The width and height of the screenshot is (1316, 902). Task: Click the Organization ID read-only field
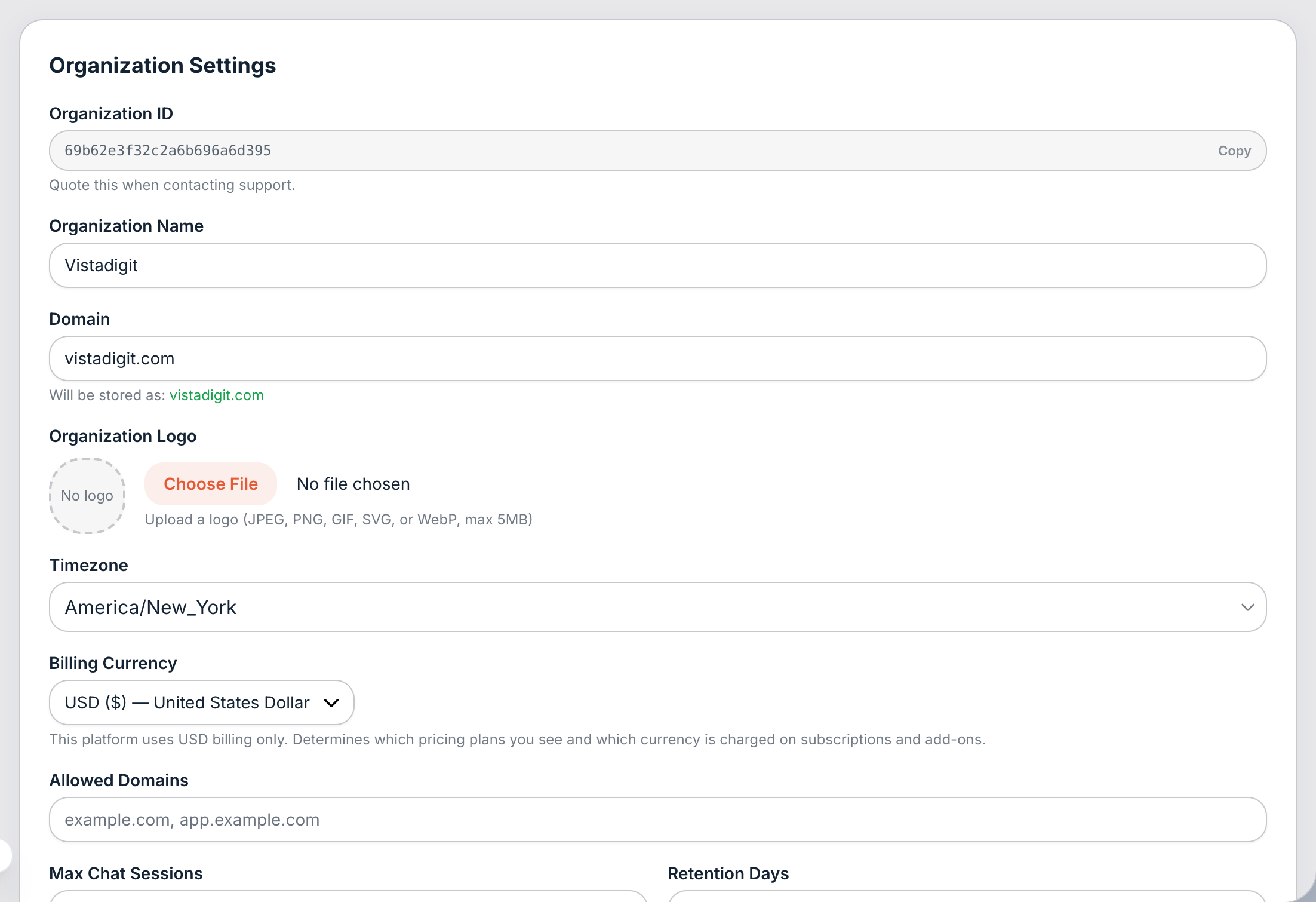click(x=657, y=151)
